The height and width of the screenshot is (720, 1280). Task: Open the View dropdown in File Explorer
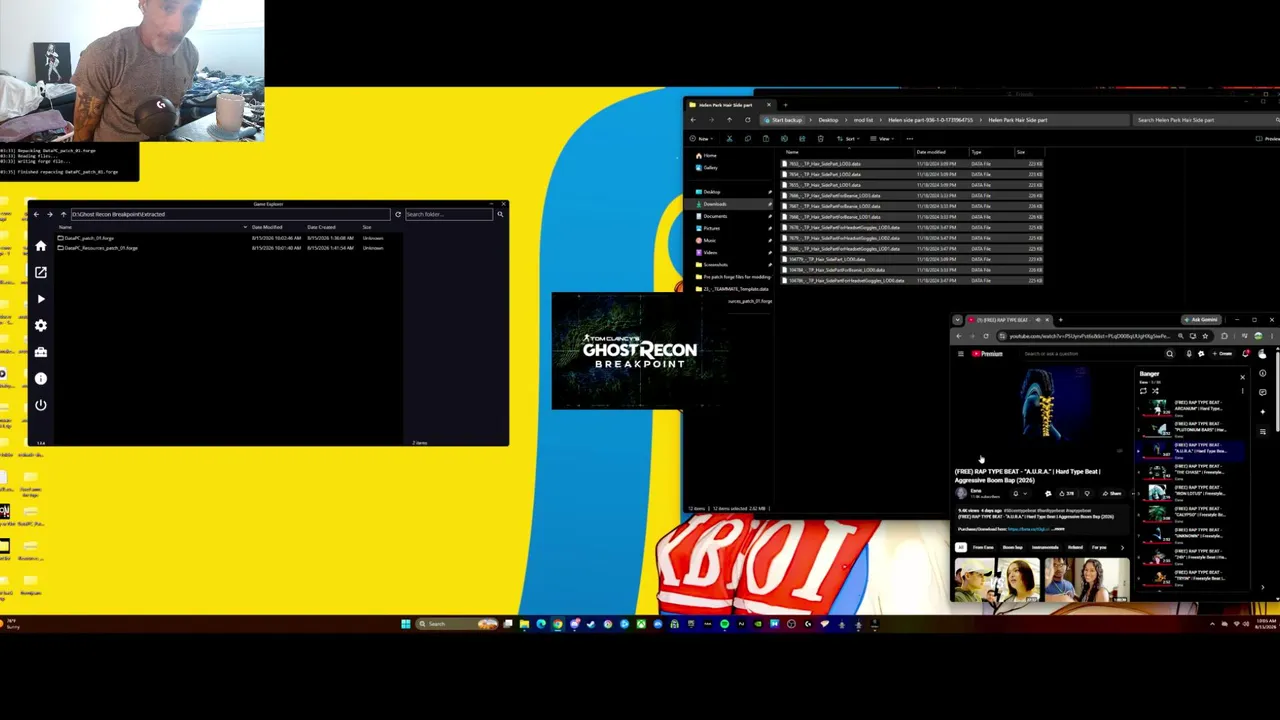point(881,139)
